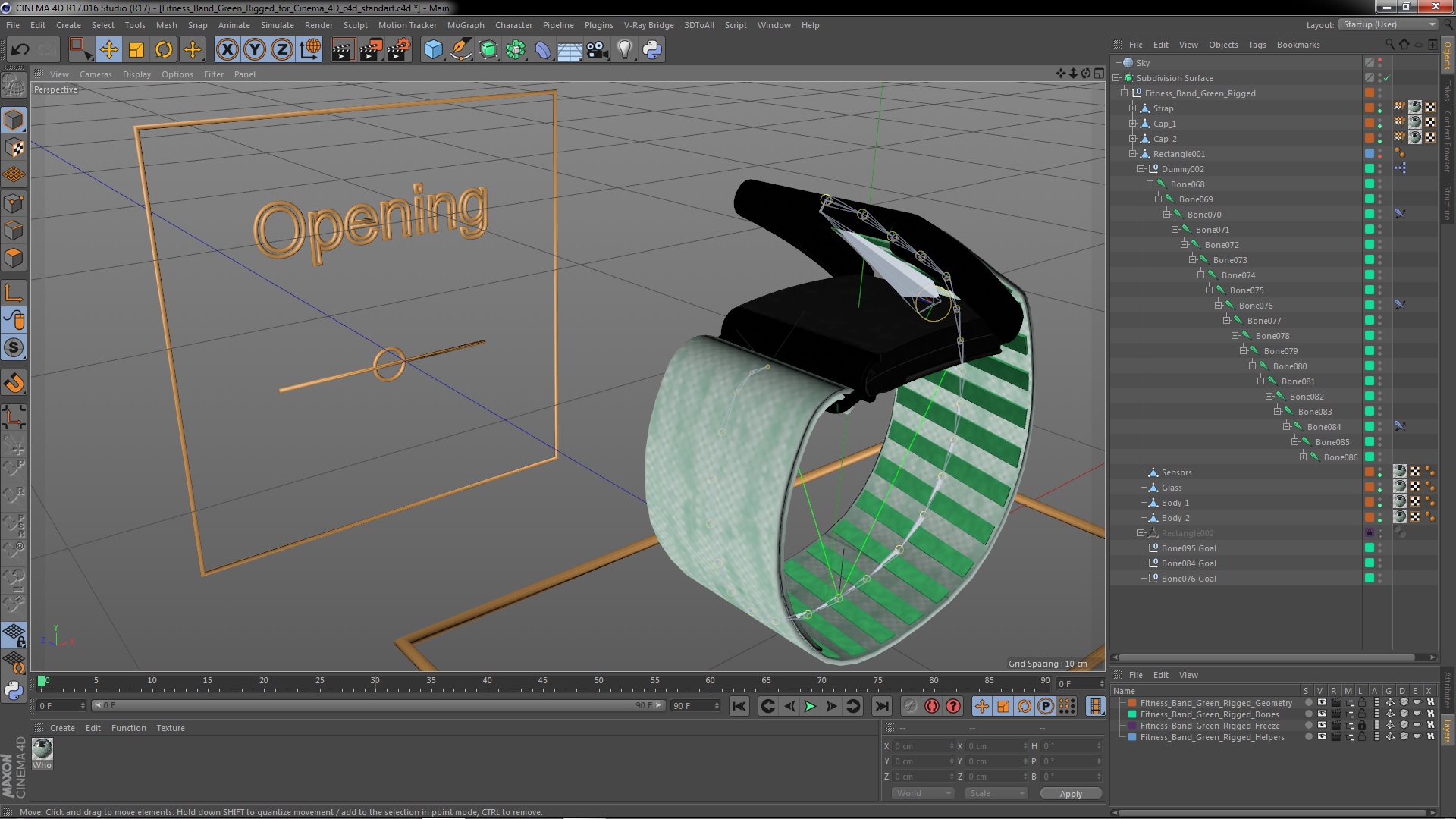Image resolution: width=1456 pixels, height=819 pixels.
Task: Click the spline pen tool icon
Action: click(x=460, y=50)
